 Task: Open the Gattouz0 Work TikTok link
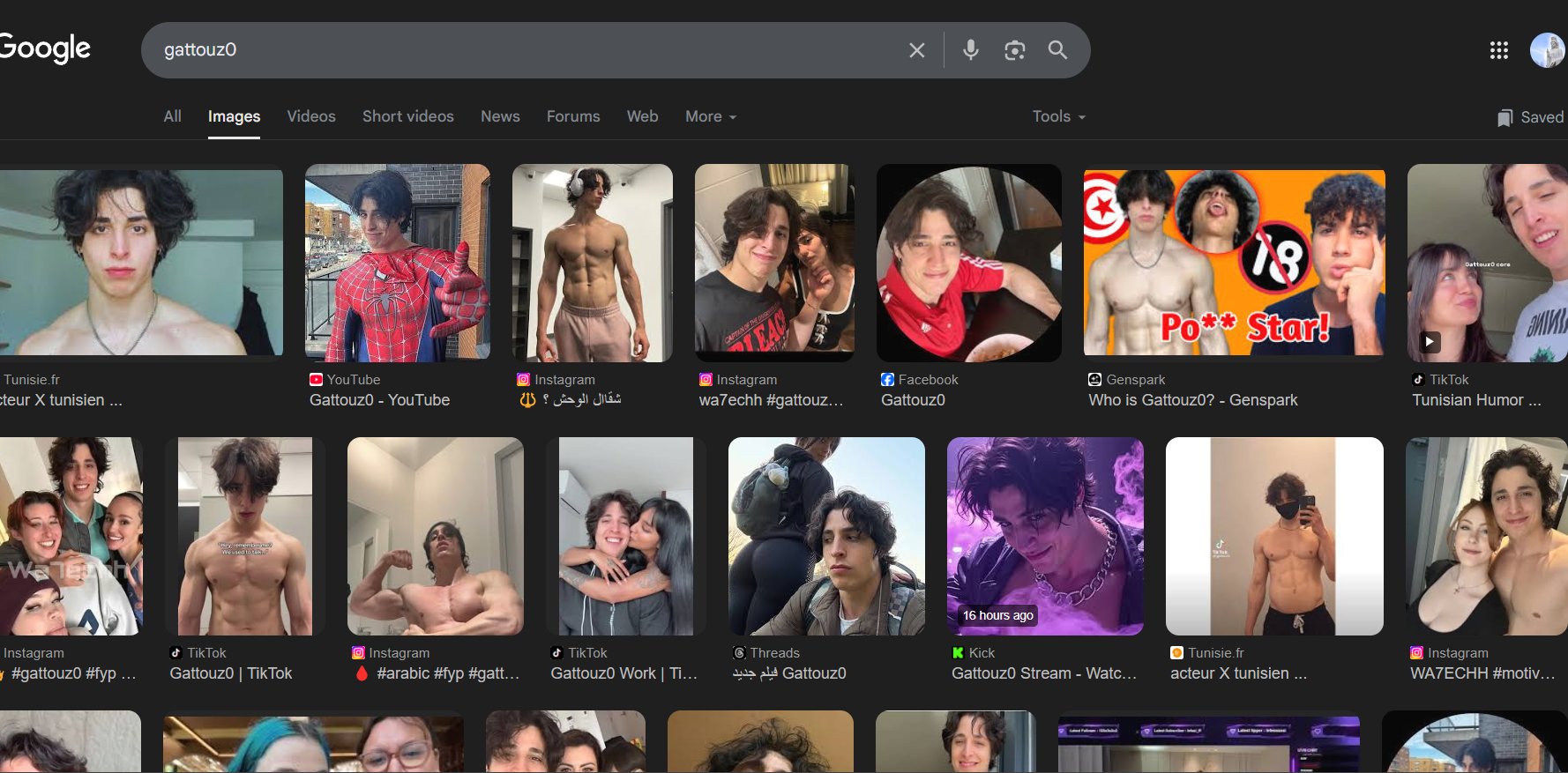(x=624, y=673)
